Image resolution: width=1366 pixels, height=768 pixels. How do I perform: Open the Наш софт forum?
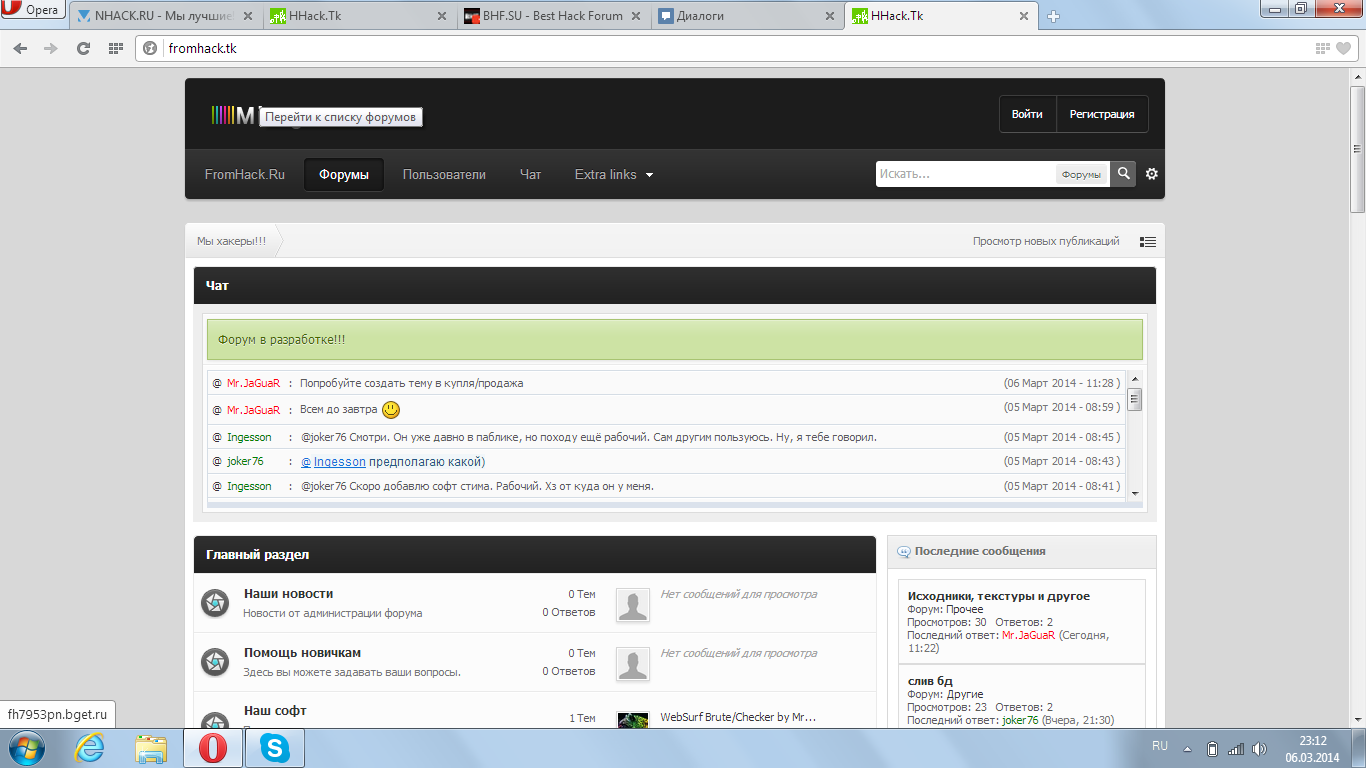pos(275,711)
